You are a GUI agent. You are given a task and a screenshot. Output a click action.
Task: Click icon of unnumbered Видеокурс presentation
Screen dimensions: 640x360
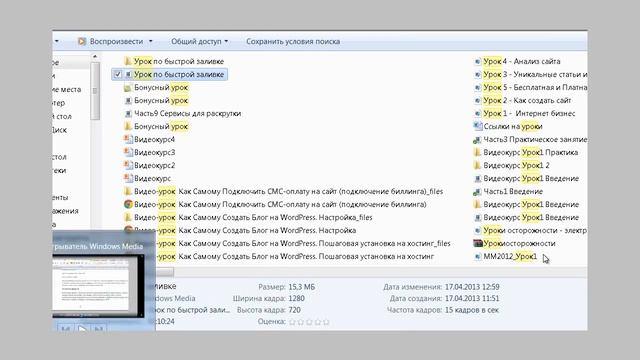(x=128, y=178)
